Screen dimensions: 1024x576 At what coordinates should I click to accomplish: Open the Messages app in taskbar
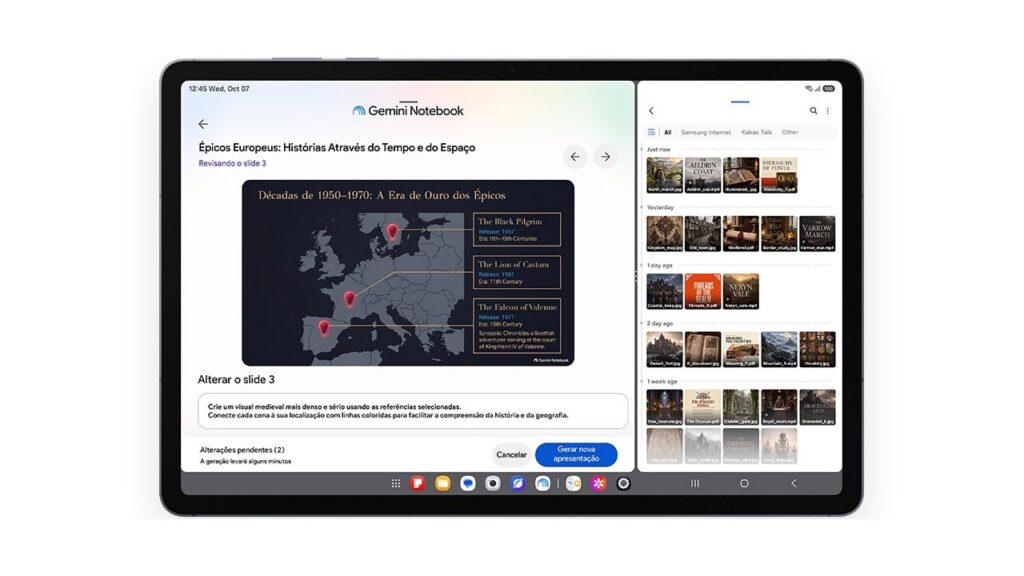468,483
